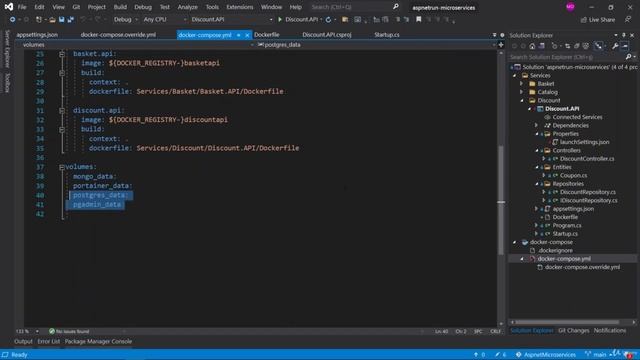This screenshot has height=360, width=640.
Task: Switch to Git Changes panel tab
Action: click(x=573, y=331)
